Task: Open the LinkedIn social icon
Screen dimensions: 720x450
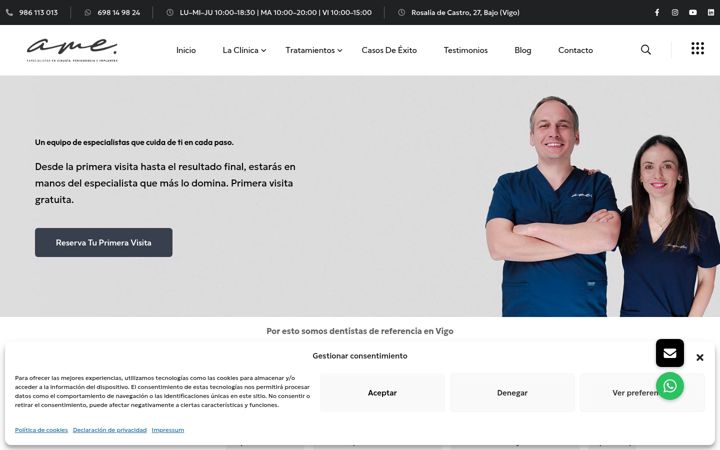Action: [710, 12]
